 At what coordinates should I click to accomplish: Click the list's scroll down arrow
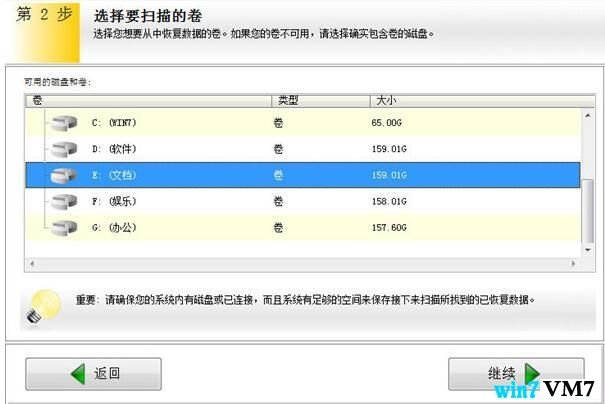588,250
